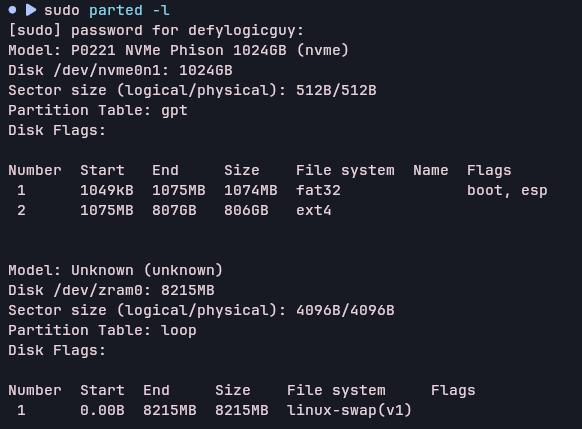Click the '1049kB' start value
Viewport: 582px width, 429px height.
pyautogui.click(x=107, y=191)
